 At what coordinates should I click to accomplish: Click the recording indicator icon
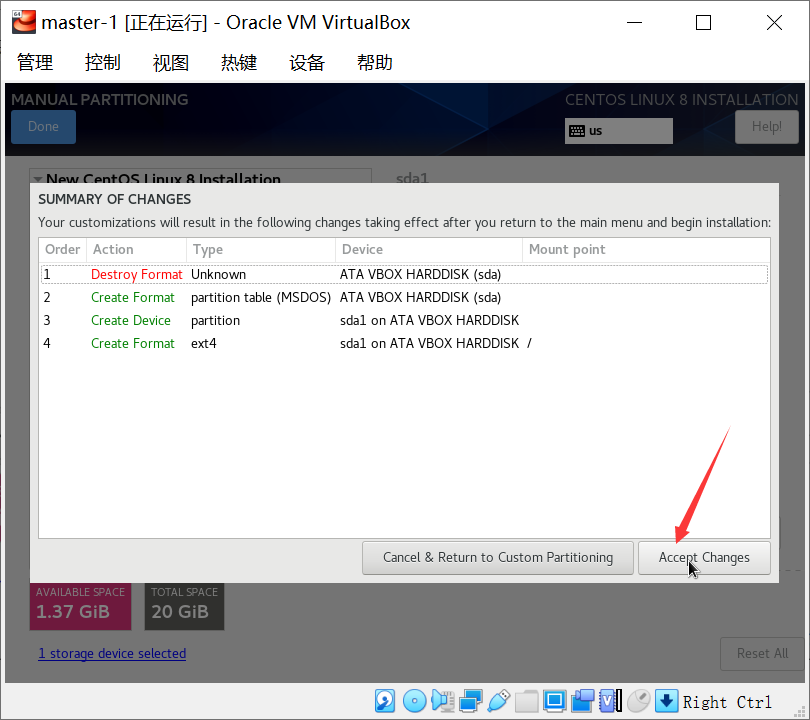[583, 701]
